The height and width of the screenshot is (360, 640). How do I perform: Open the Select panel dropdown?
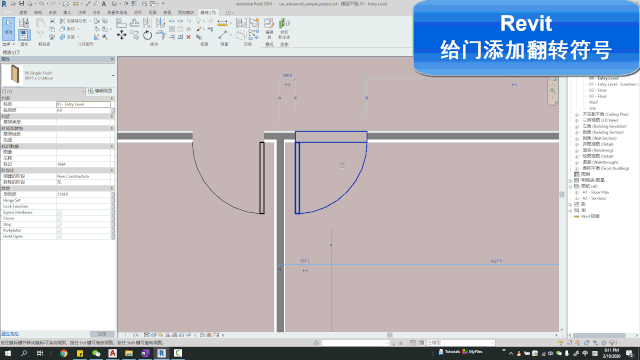pyautogui.click(x=8, y=44)
